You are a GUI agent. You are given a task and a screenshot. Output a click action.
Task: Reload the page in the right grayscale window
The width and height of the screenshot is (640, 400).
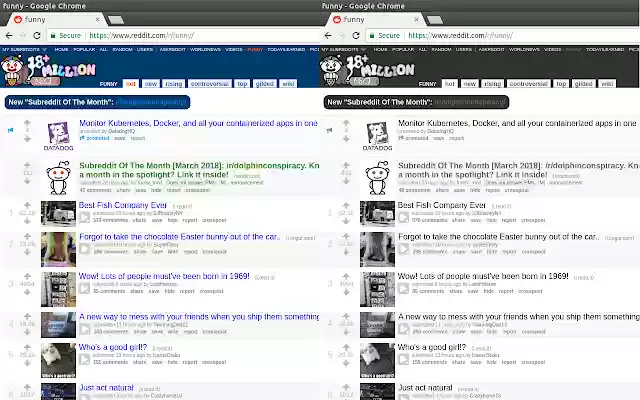(x=356, y=36)
